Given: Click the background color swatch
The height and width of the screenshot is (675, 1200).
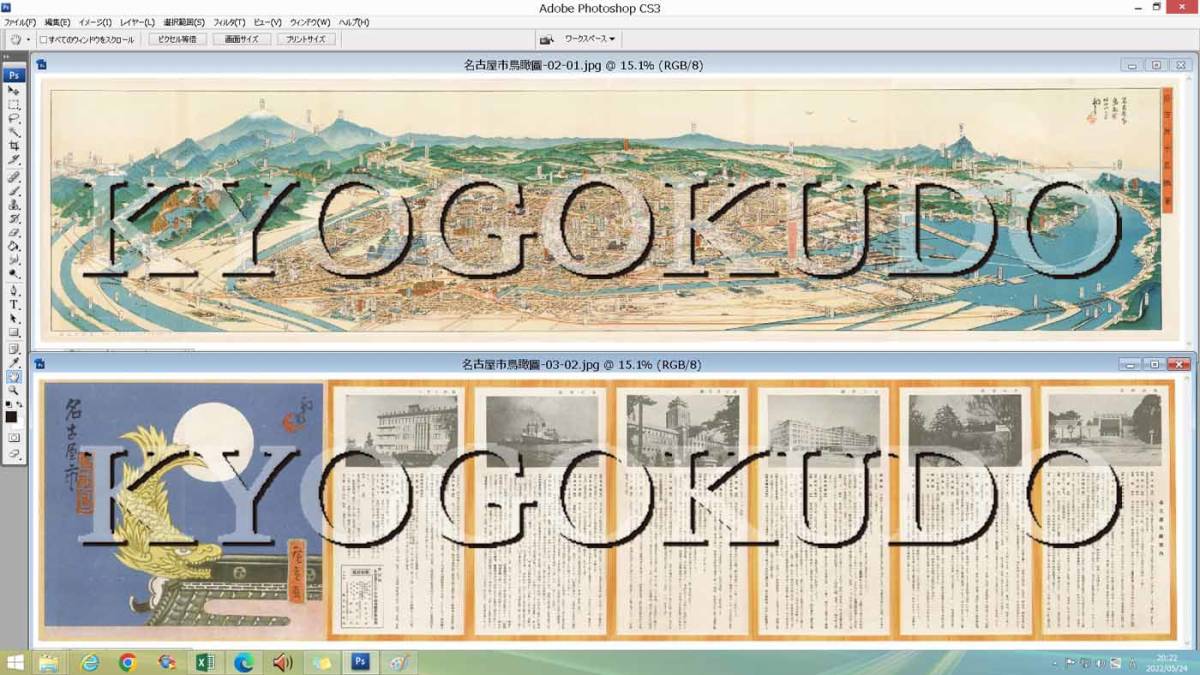Looking at the screenshot, I should (19, 425).
